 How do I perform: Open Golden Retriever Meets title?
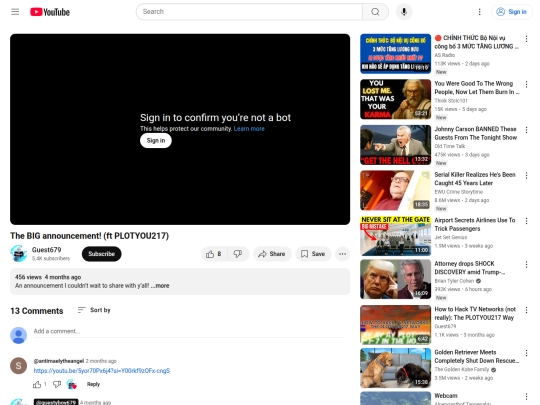[x=477, y=356]
